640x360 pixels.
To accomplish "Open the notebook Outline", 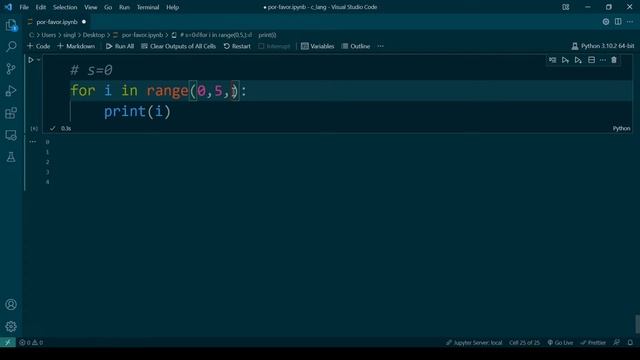I will point(356,46).
